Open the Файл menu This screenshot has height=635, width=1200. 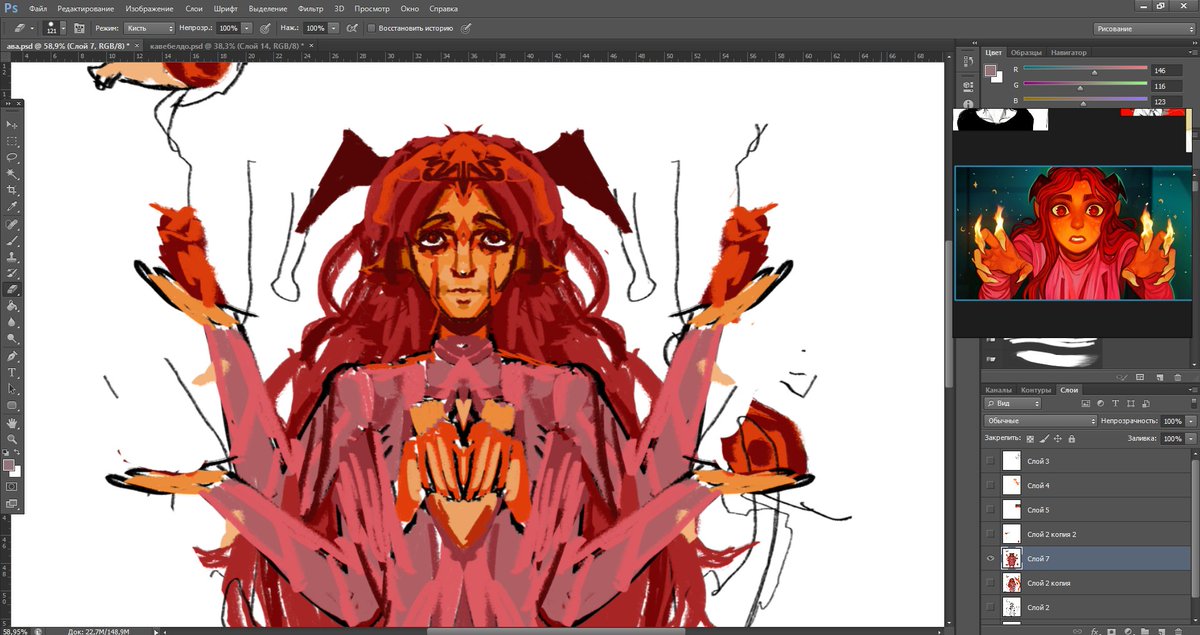click(x=38, y=8)
